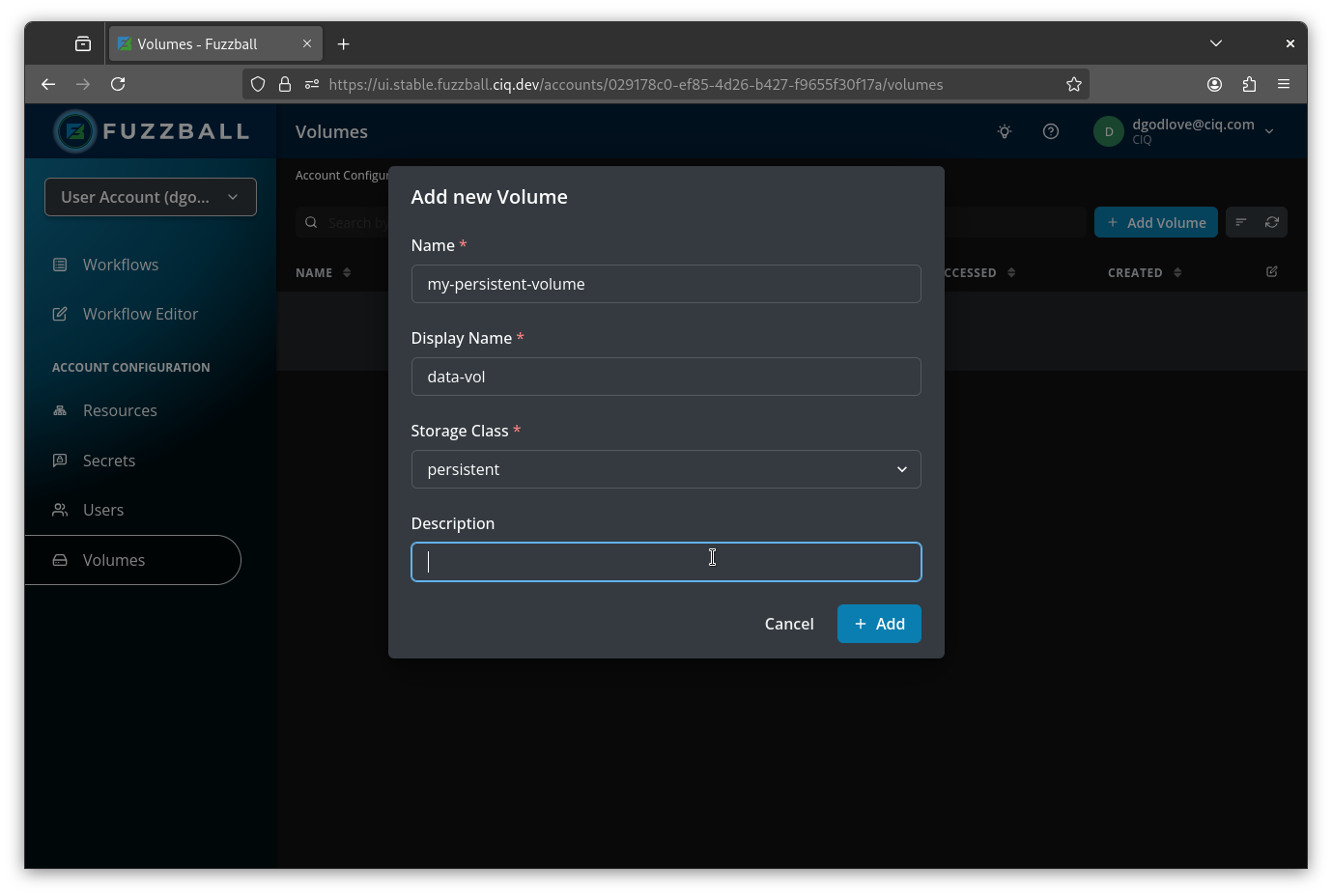
Task: Expand the dgodlove@ciq.com account menu chevron
Action: click(x=1269, y=131)
